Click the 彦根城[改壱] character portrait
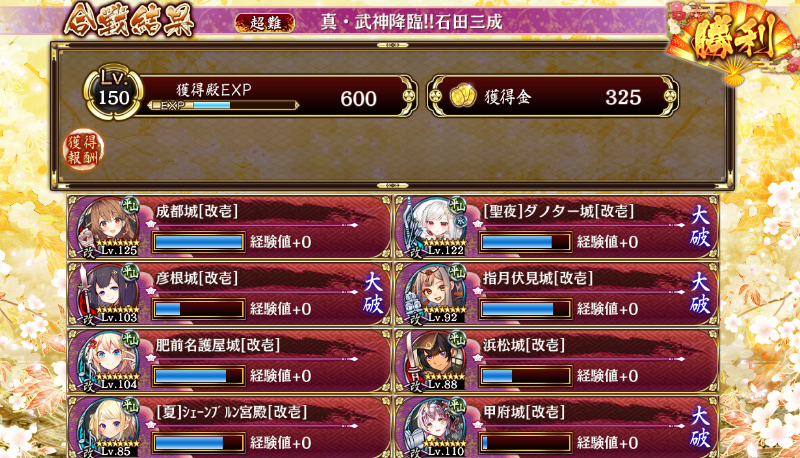The image size is (800, 458). tap(108, 293)
